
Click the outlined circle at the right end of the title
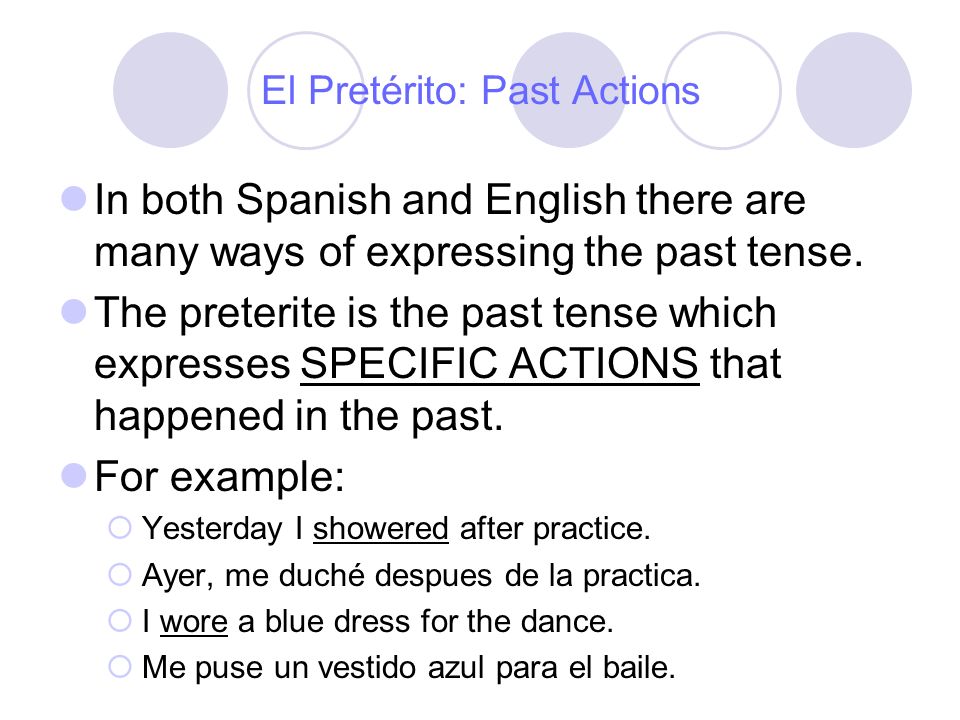(x=722, y=90)
